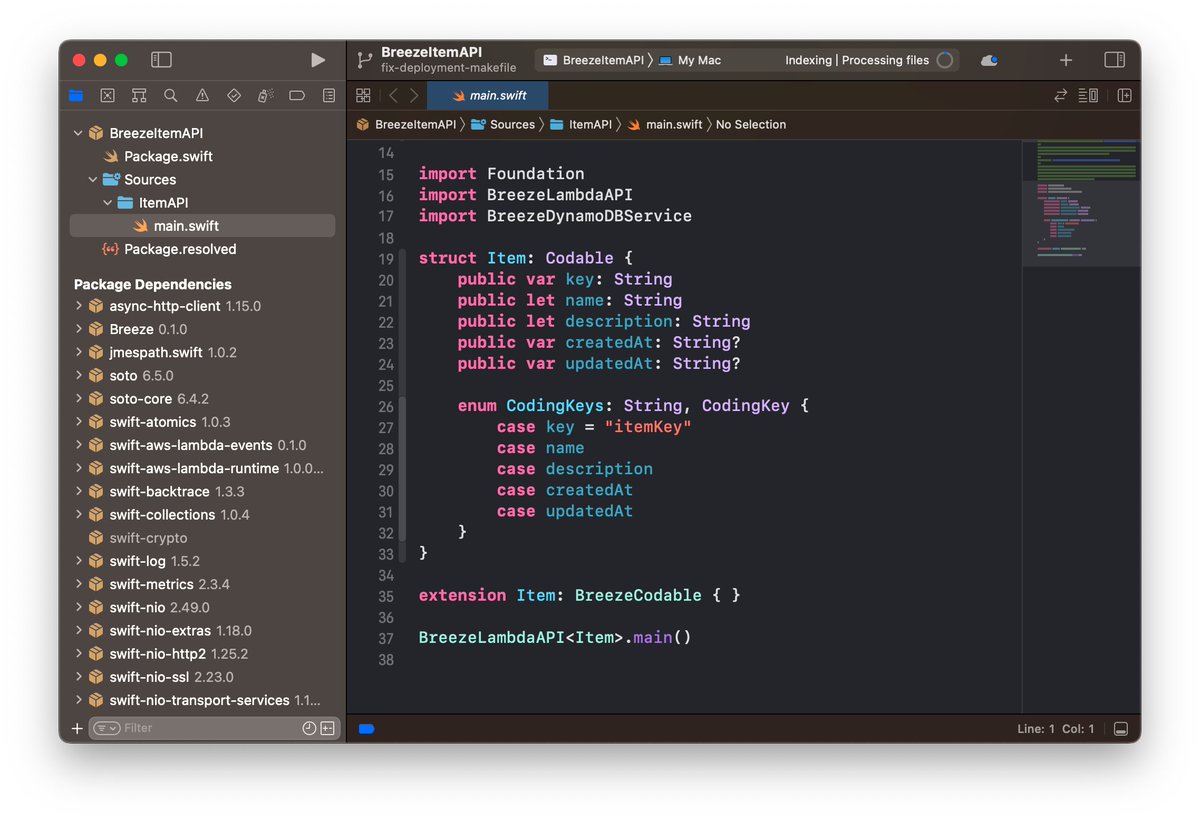Screen dimensions: 1200x821
Task: Run the scheme with the play button
Action: click(x=318, y=60)
